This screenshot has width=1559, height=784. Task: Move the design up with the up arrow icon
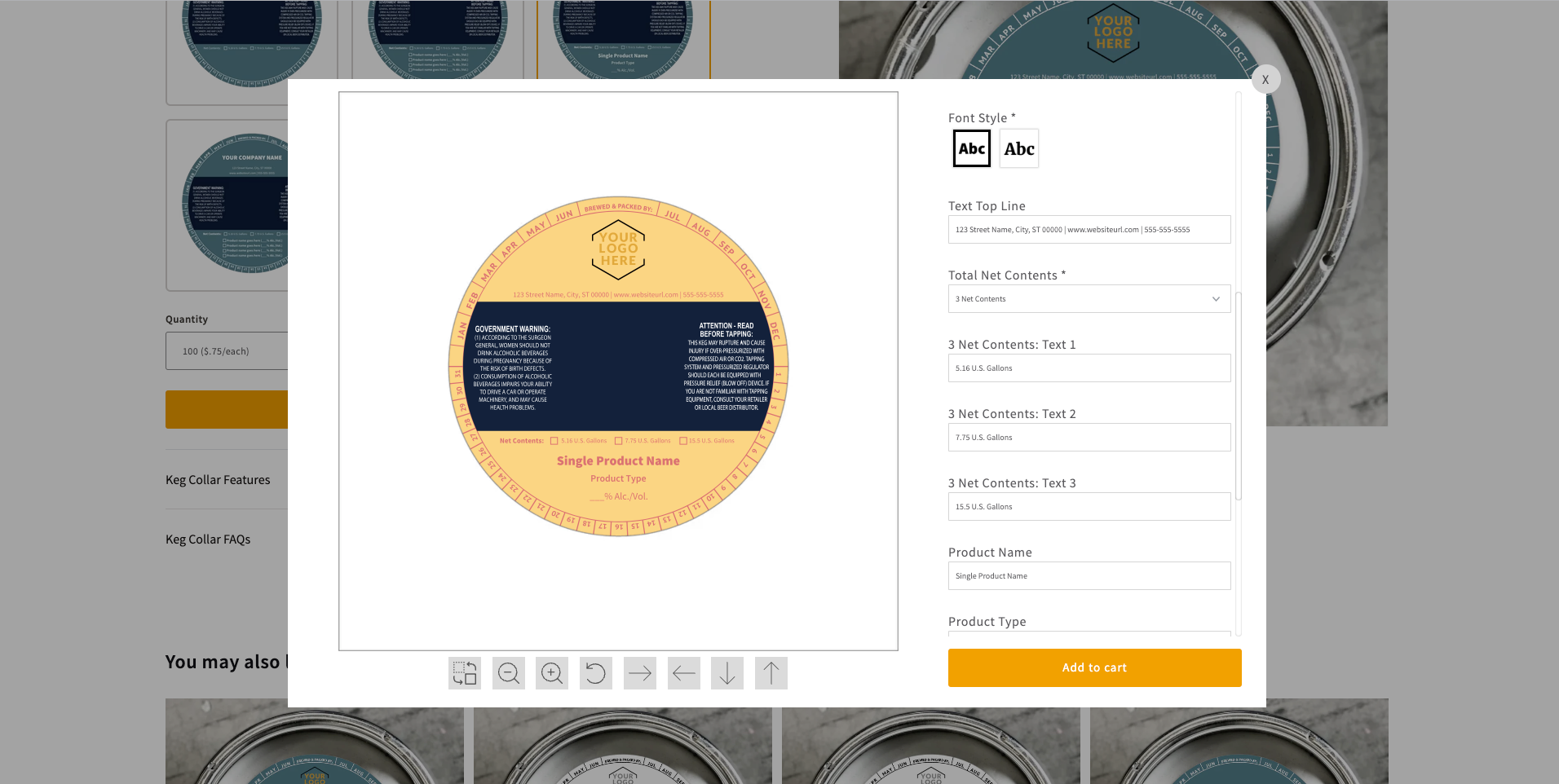coord(771,672)
